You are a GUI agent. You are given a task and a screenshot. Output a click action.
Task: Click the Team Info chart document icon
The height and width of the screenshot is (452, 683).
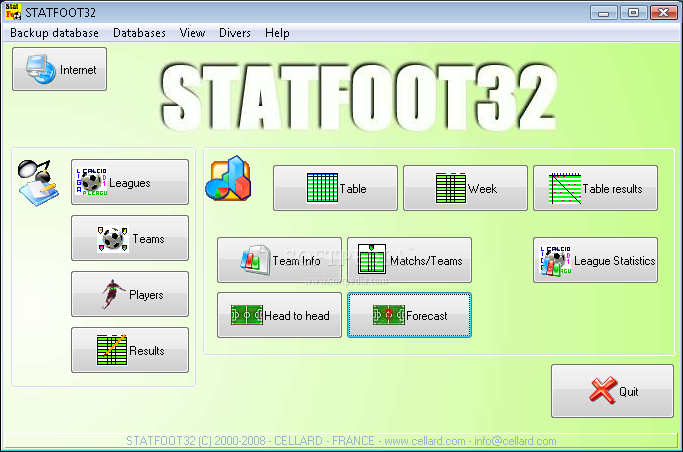pos(255,260)
